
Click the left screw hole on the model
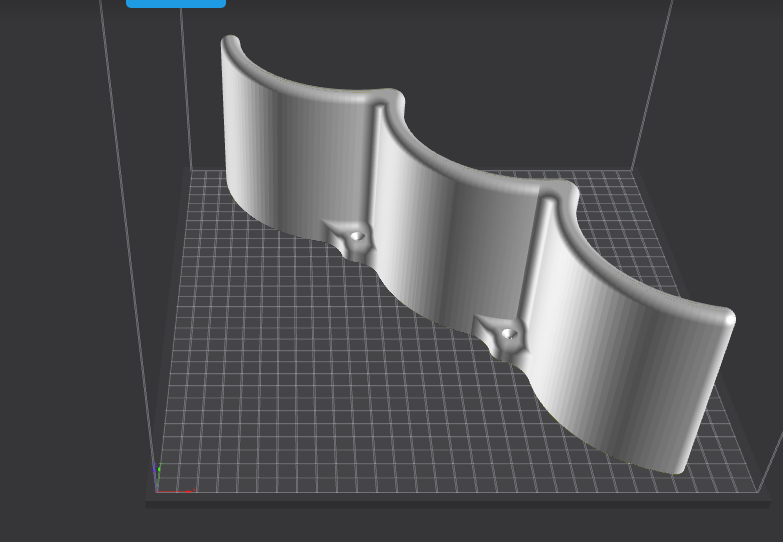coord(356,237)
